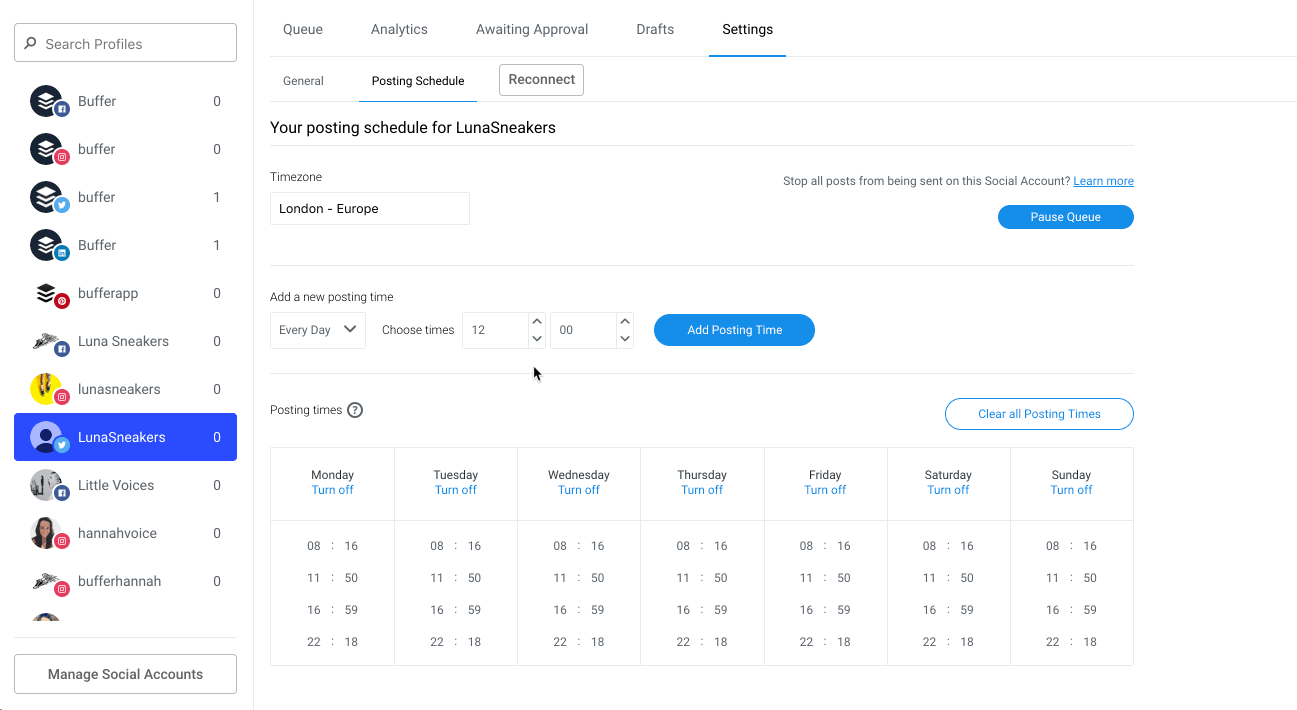
Task: Turn off Monday posting schedule
Action: (332, 490)
